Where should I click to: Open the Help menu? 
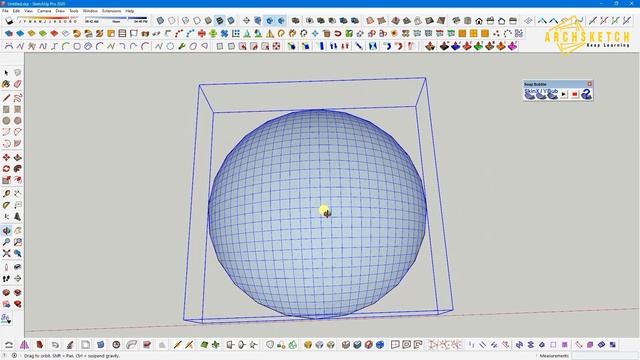point(130,11)
